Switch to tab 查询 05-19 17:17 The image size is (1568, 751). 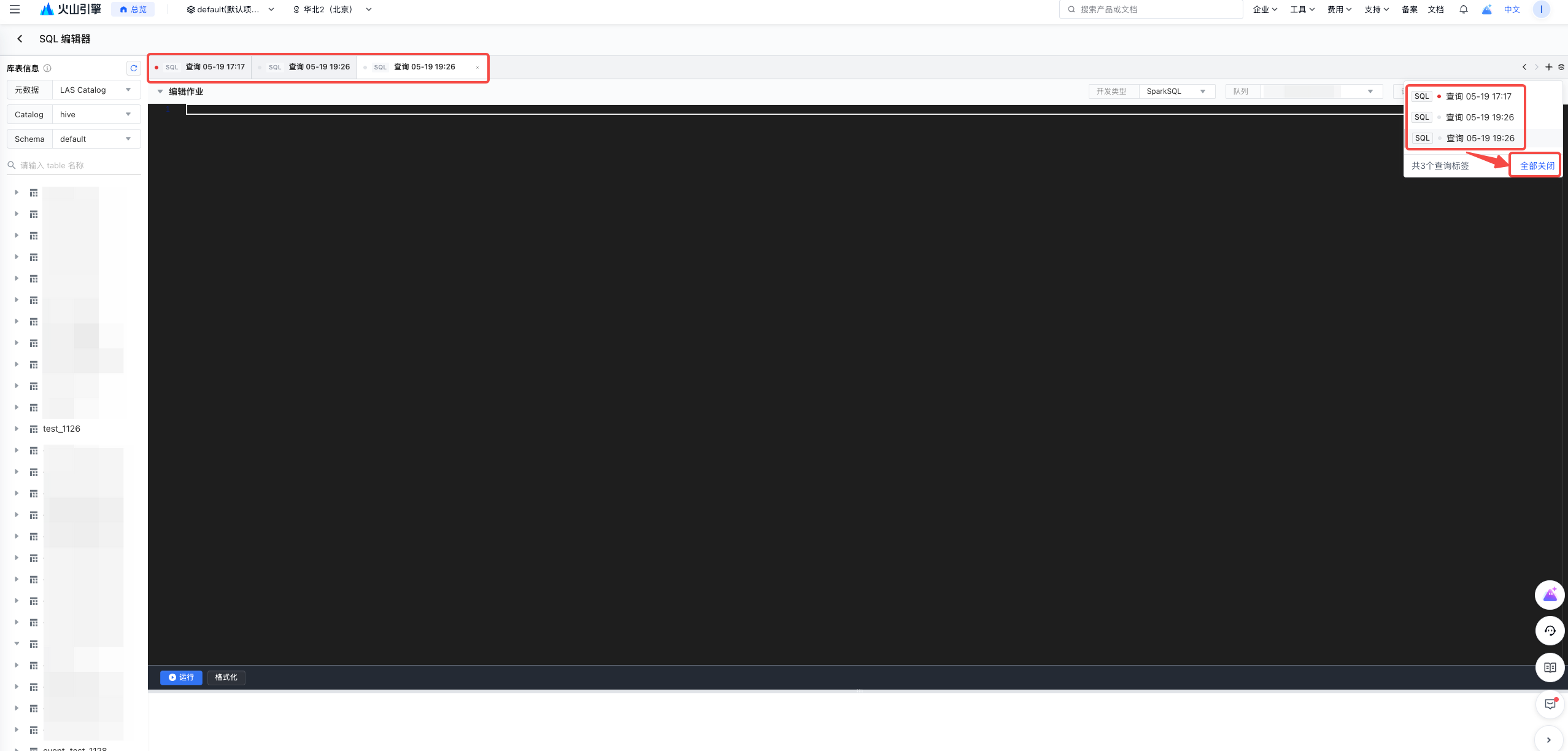pos(201,67)
